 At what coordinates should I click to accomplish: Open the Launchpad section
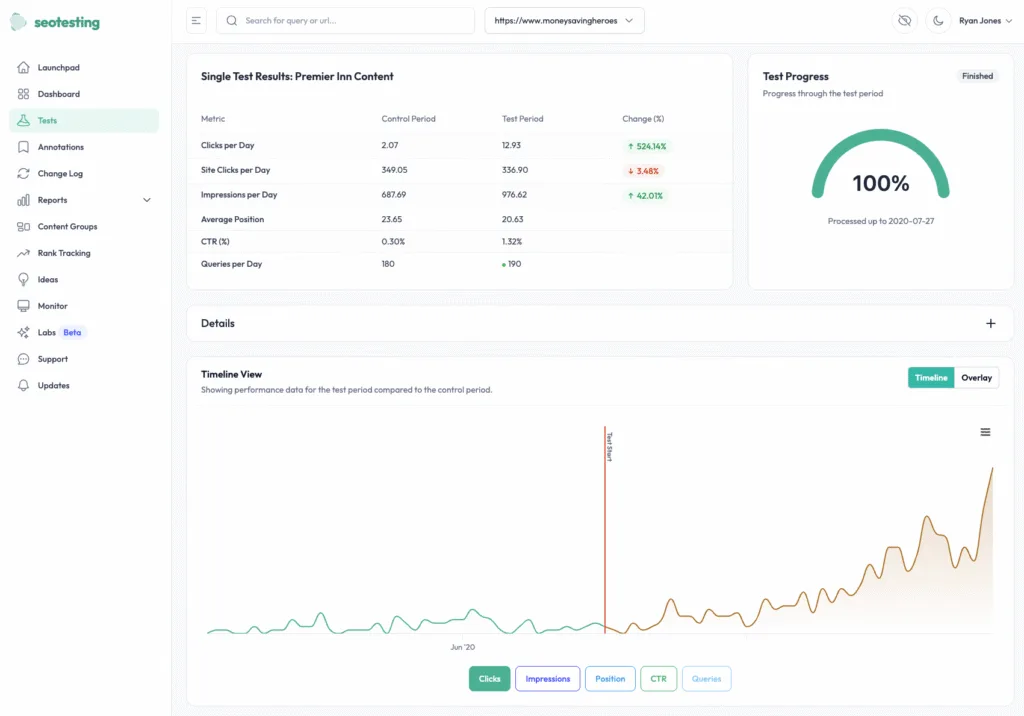(57, 67)
